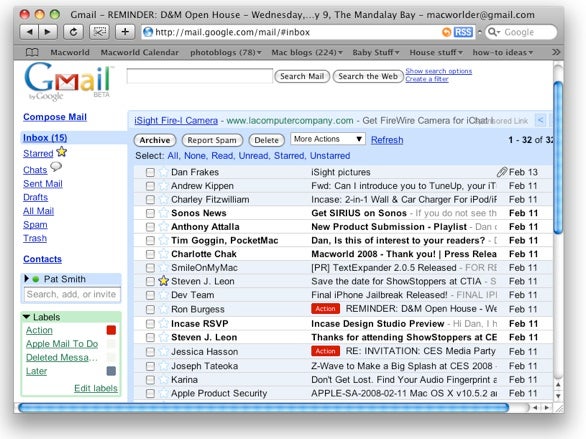
Task: Open the House stuff bookmark folder
Action: 436,52
